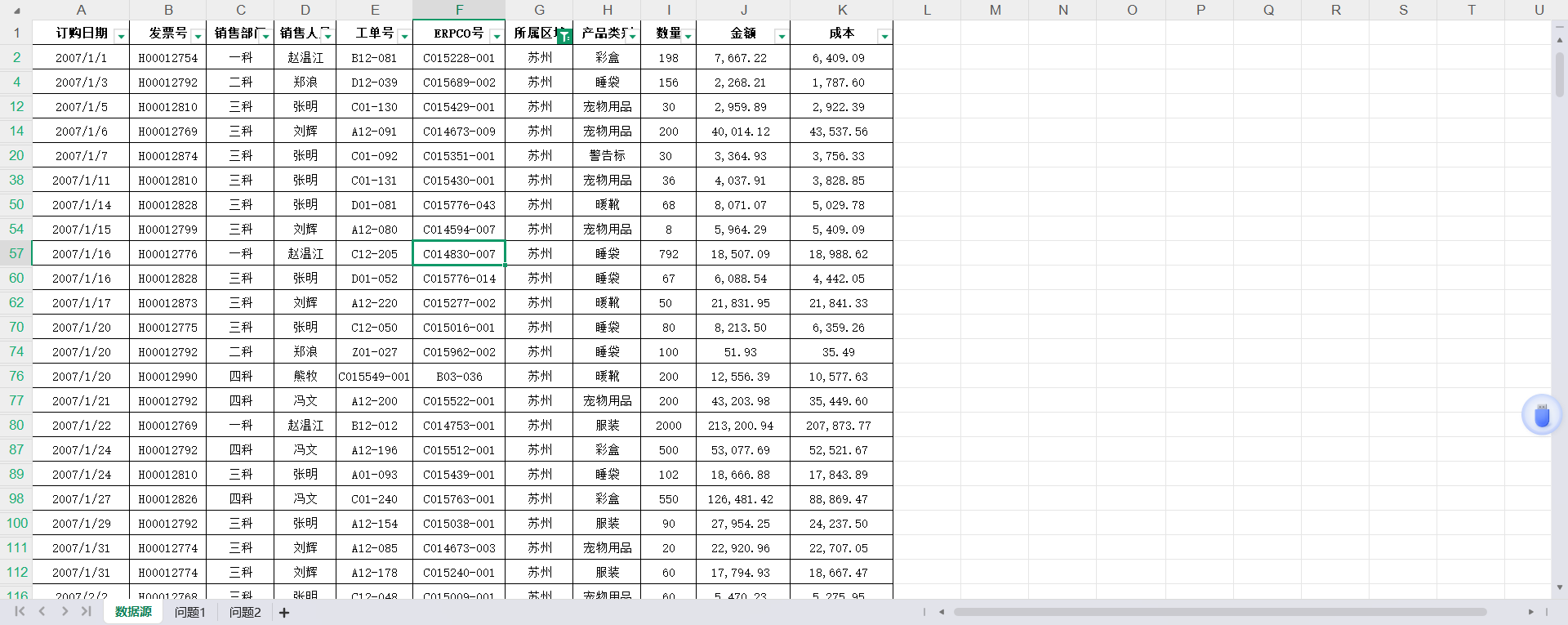Viewport: 1568px width, 625px height.
Task: Select column A header
Action: 81,10
